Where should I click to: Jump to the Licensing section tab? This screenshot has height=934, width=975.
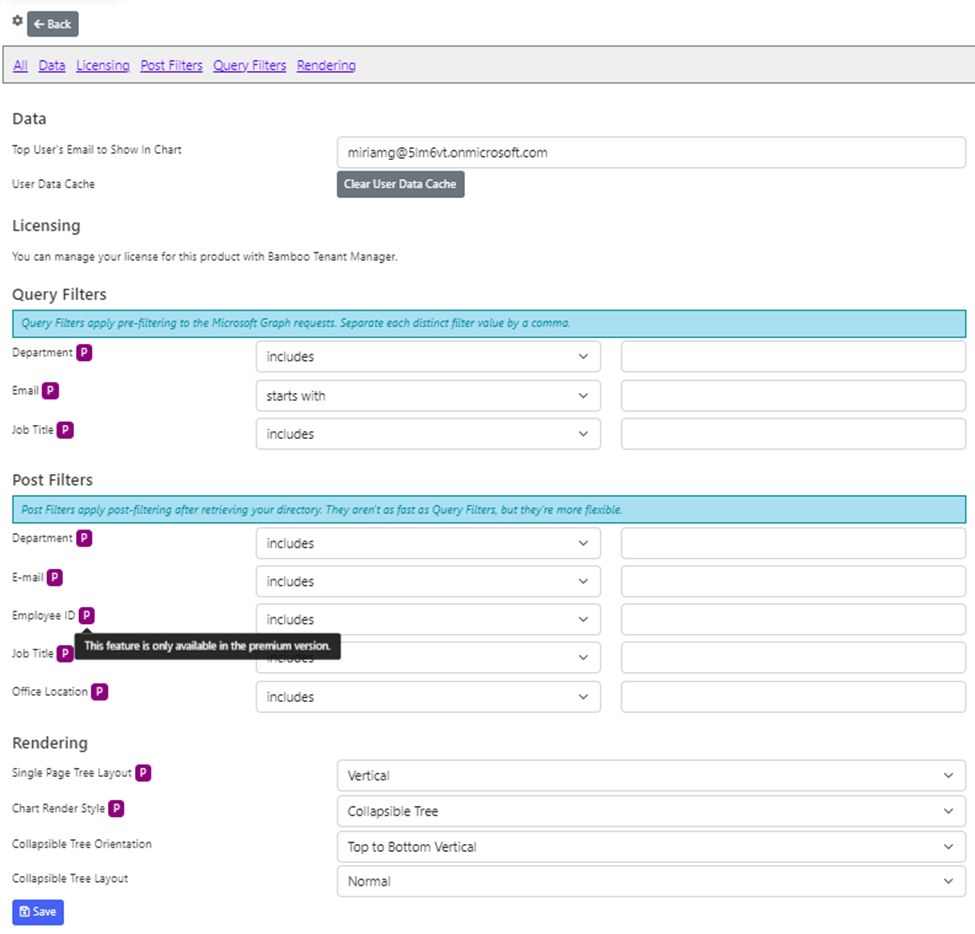click(103, 66)
